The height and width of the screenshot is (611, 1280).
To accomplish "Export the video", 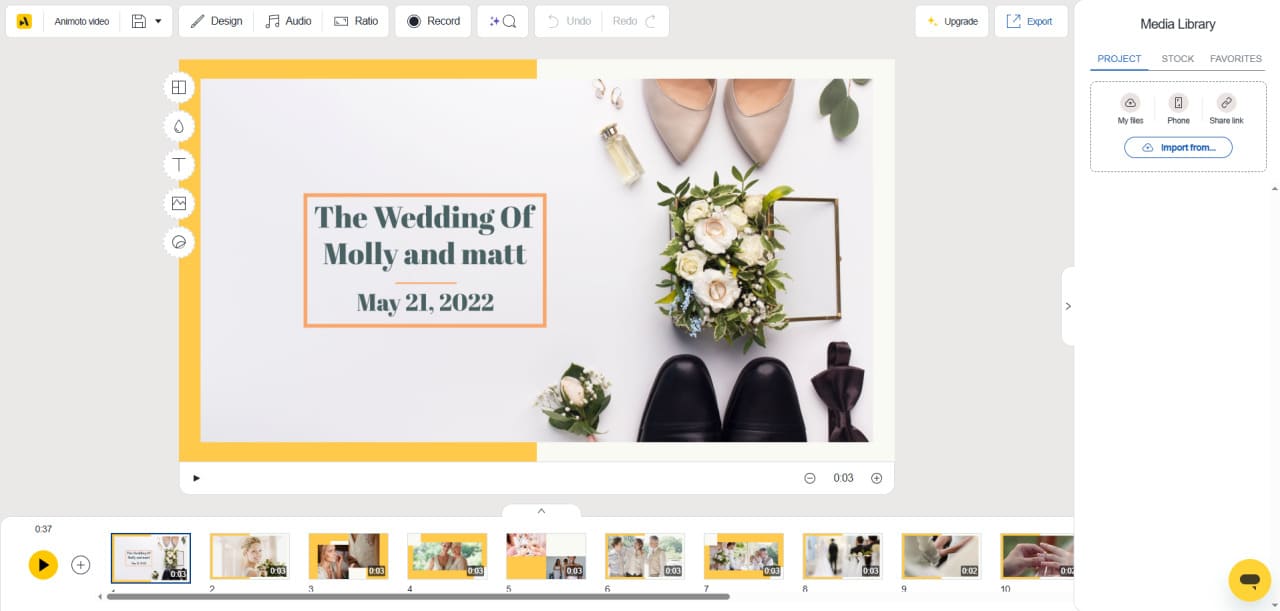I will (x=1031, y=20).
